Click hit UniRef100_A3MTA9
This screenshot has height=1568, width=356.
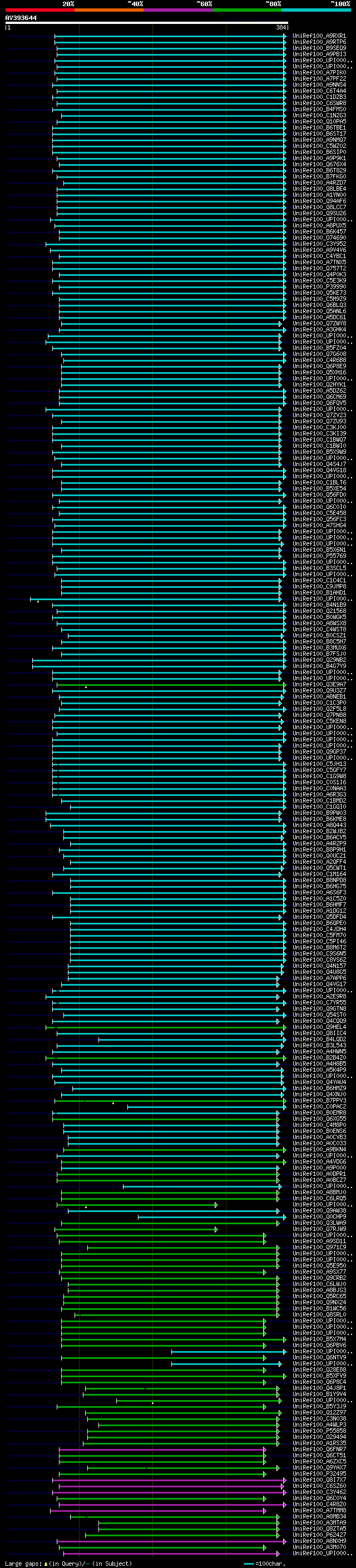click(x=319, y=1522)
